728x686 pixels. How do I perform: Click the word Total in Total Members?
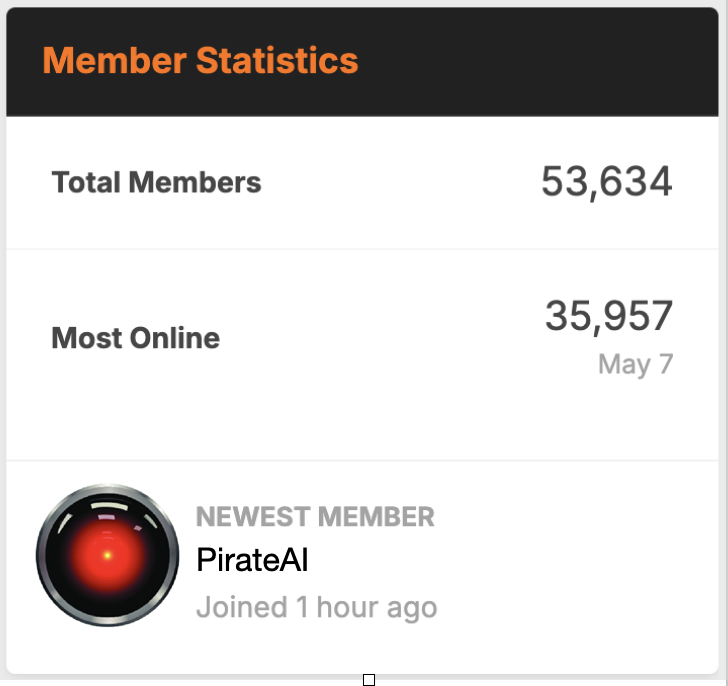(x=86, y=182)
